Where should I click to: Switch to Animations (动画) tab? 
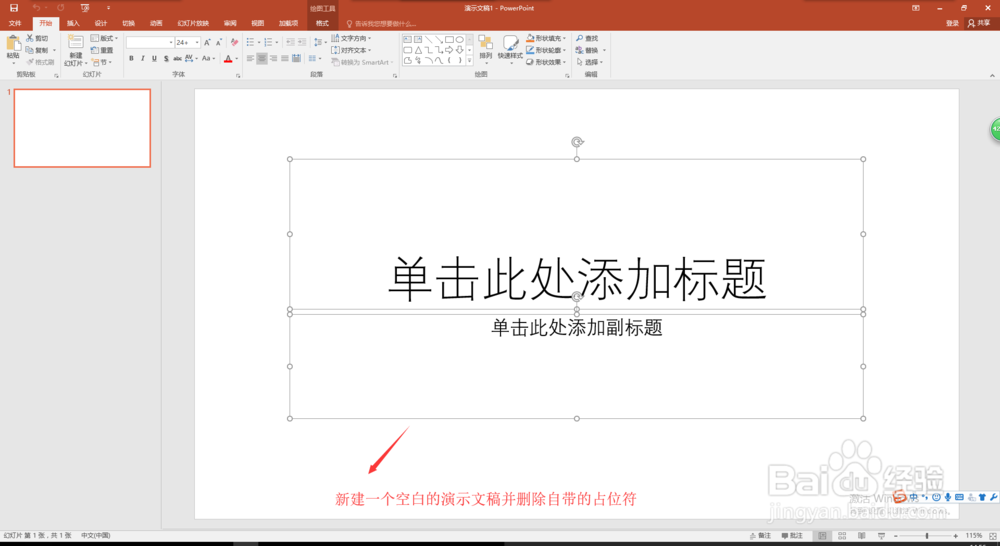point(156,24)
